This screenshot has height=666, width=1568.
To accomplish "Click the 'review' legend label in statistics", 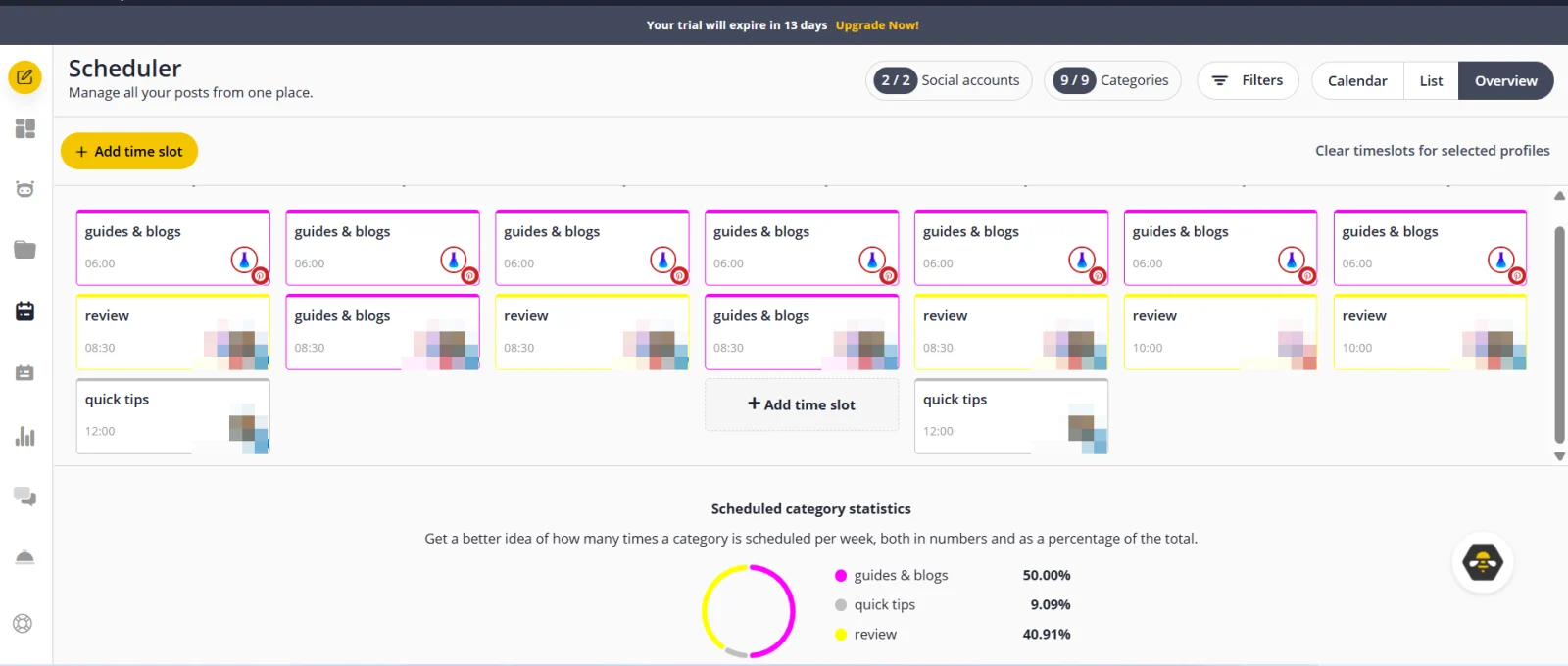I will (875, 634).
